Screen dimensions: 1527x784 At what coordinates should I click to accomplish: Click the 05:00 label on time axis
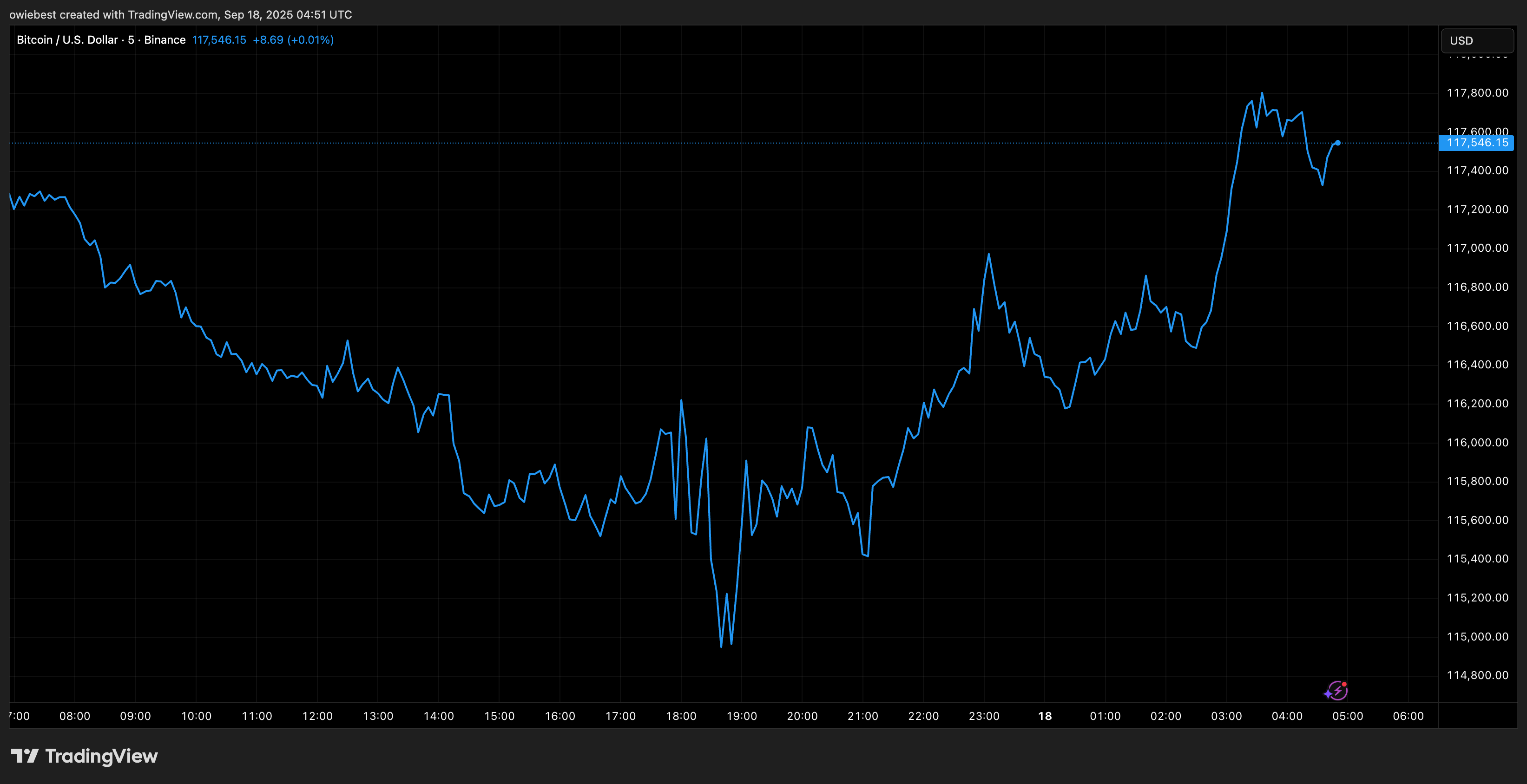pos(1347,716)
